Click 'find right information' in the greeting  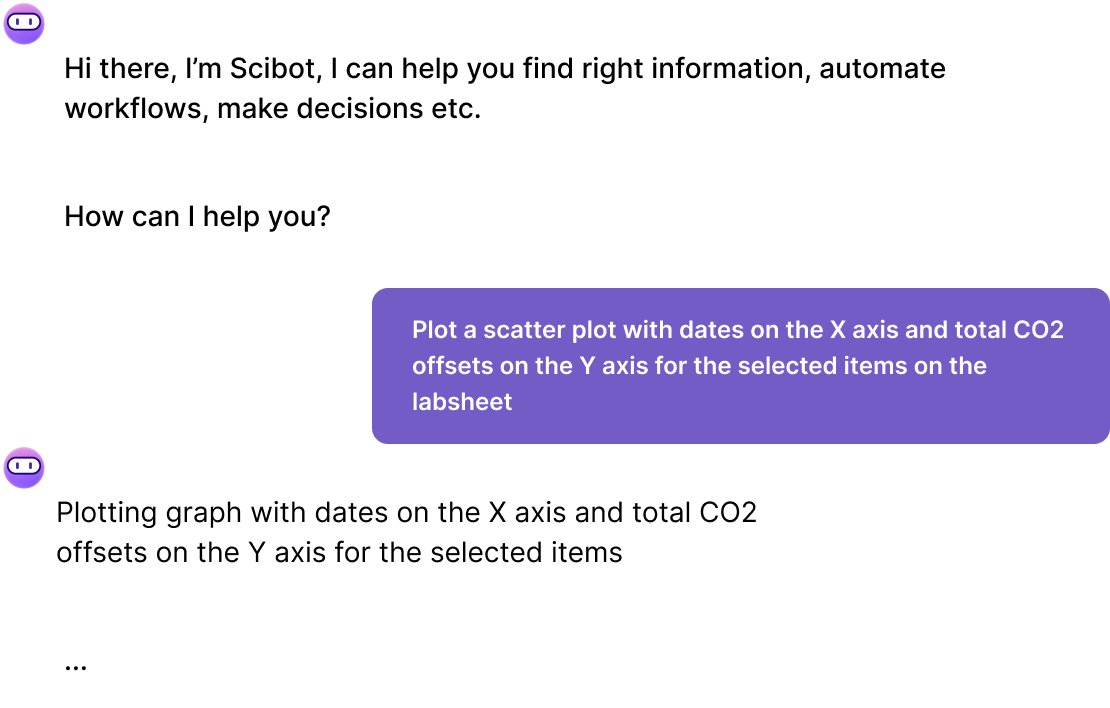pos(663,69)
